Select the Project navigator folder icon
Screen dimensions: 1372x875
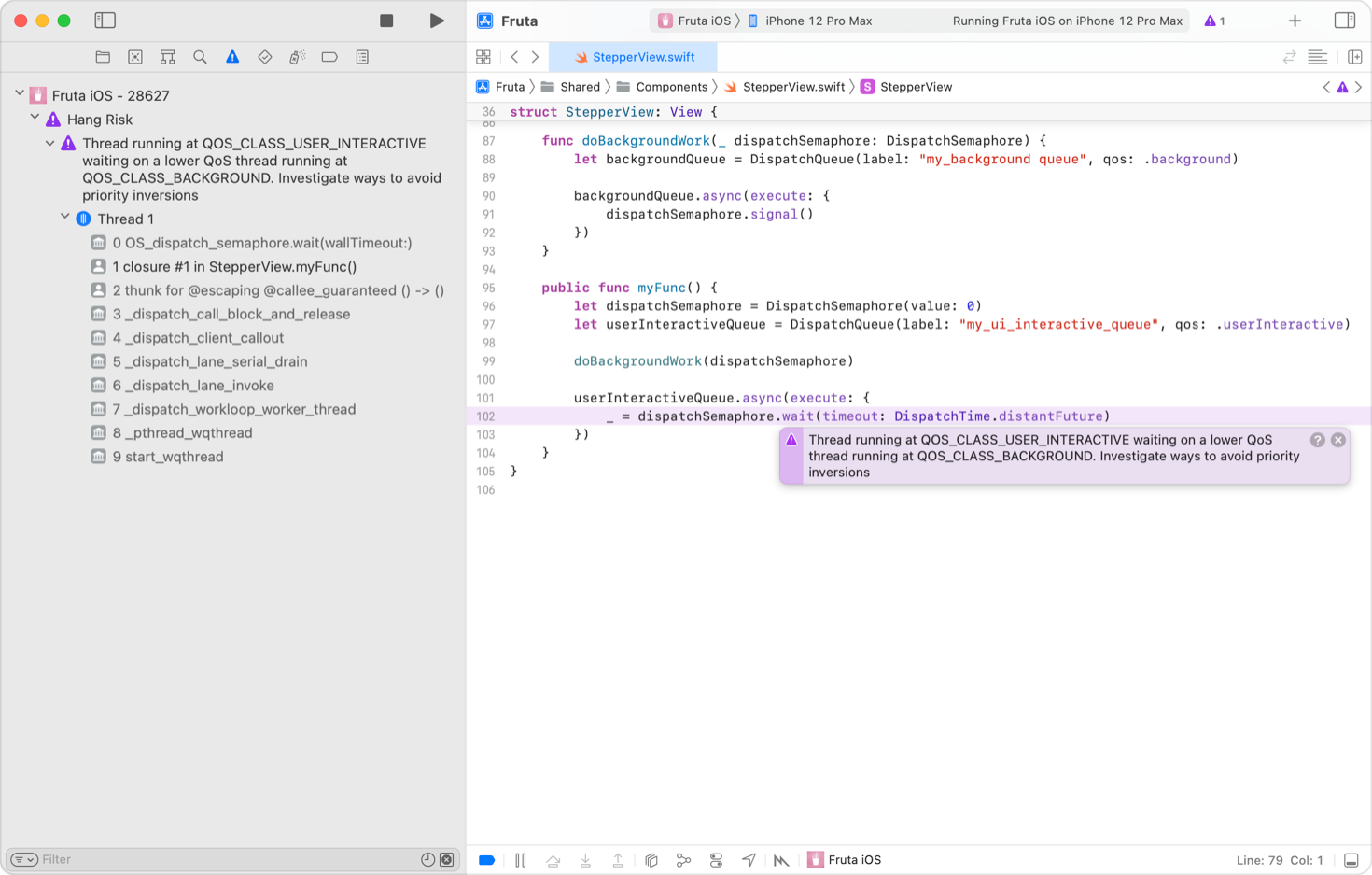click(102, 56)
